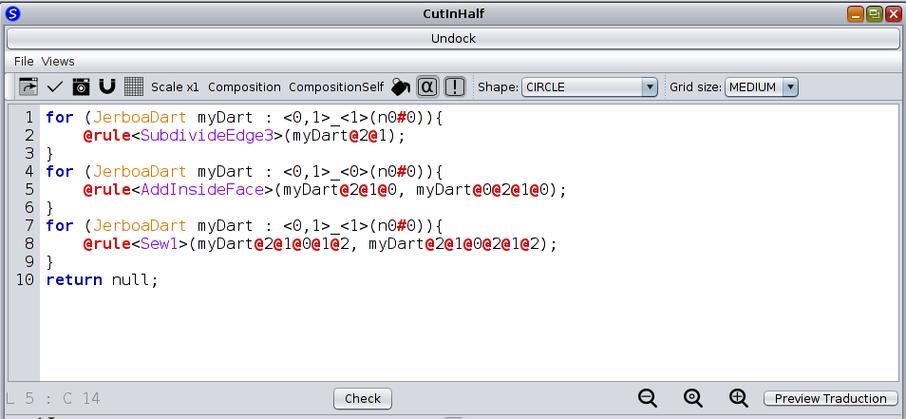Maximize the CutInHalf window
The height and width of the screenshot is (419, 906).
[875, 14]
